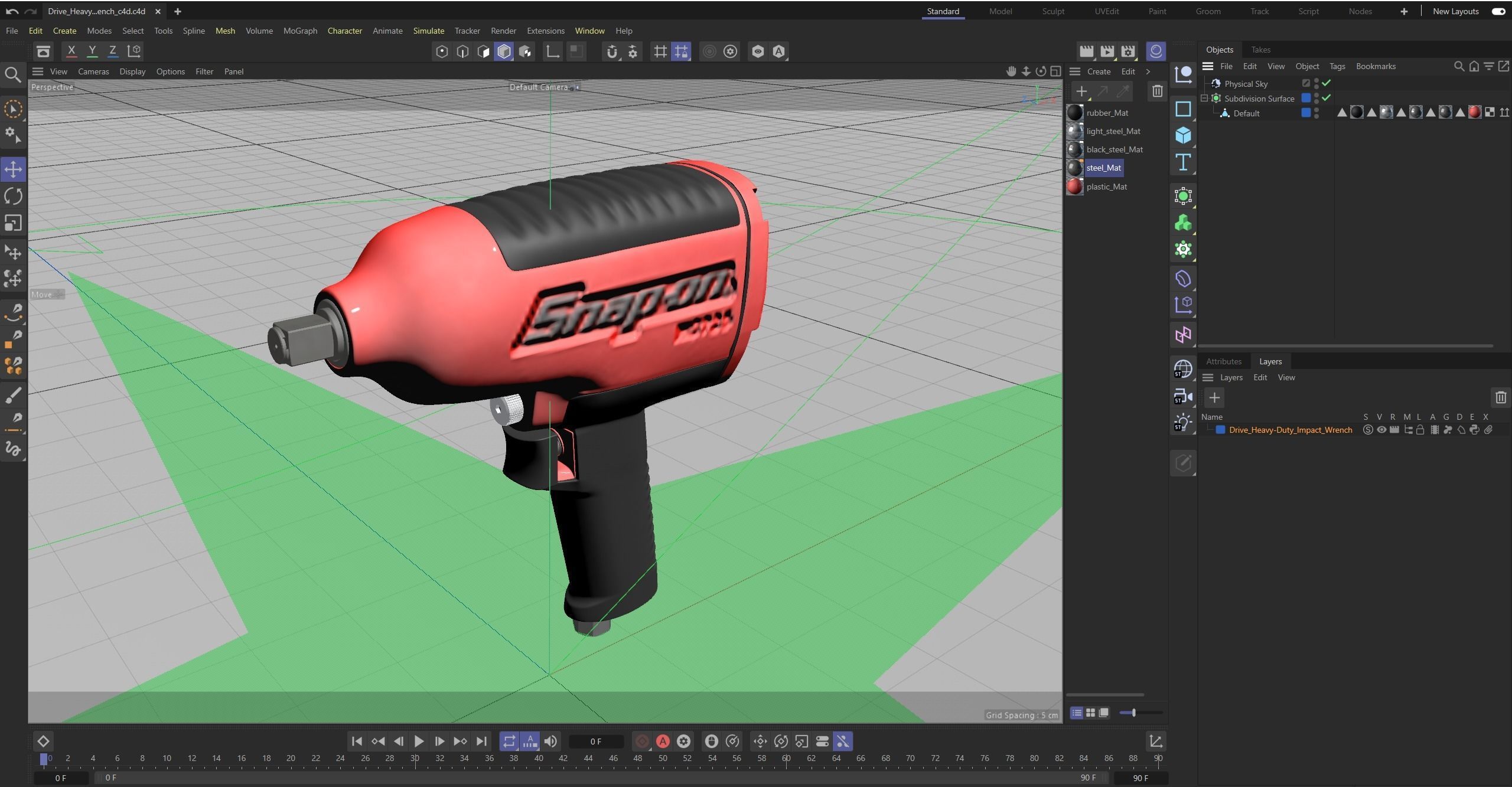Open the search magnifier icon at top left
The image size is (1512, 787).
coord(13,74)
